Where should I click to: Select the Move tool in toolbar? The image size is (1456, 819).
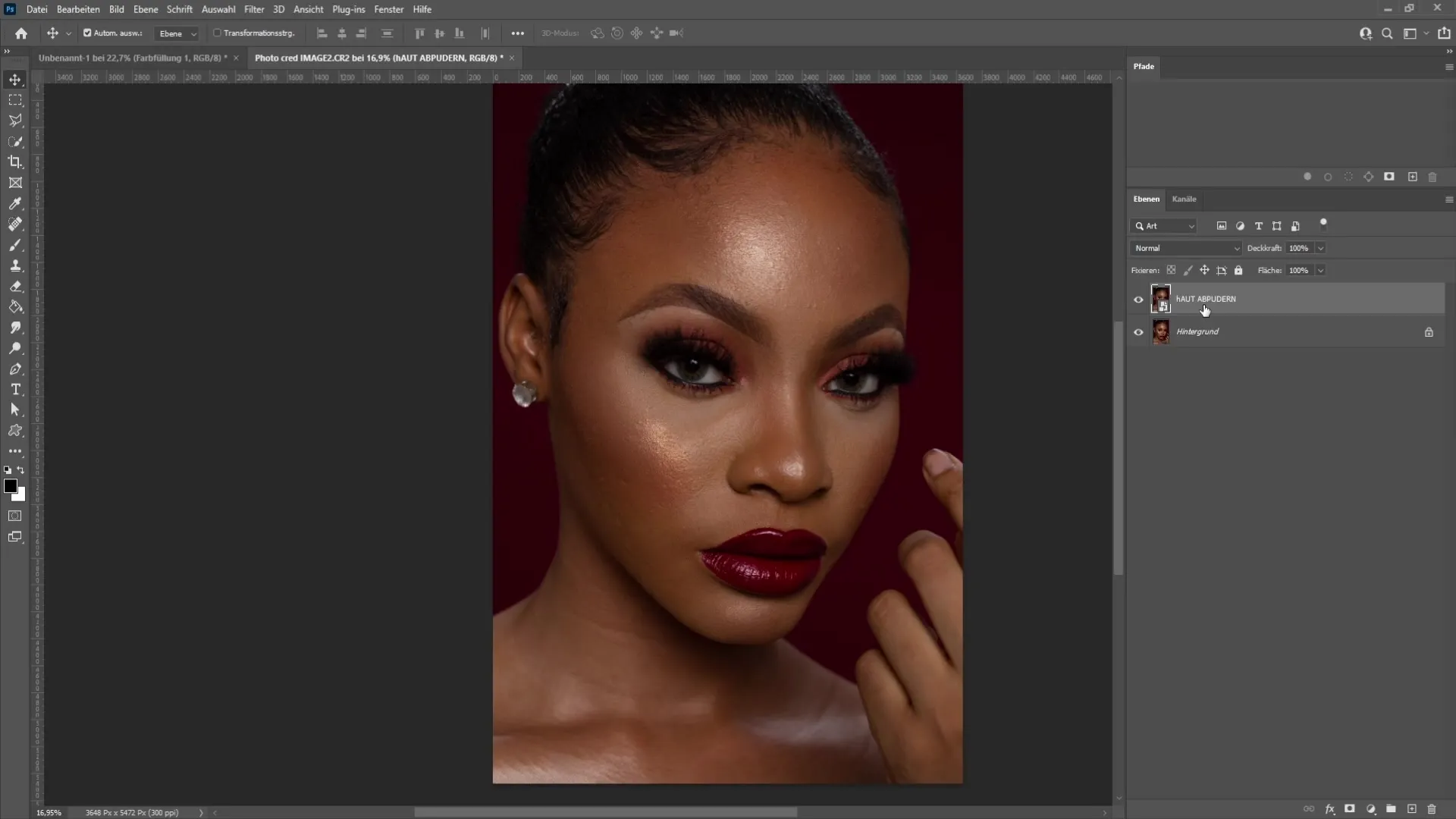pos(15,78)
